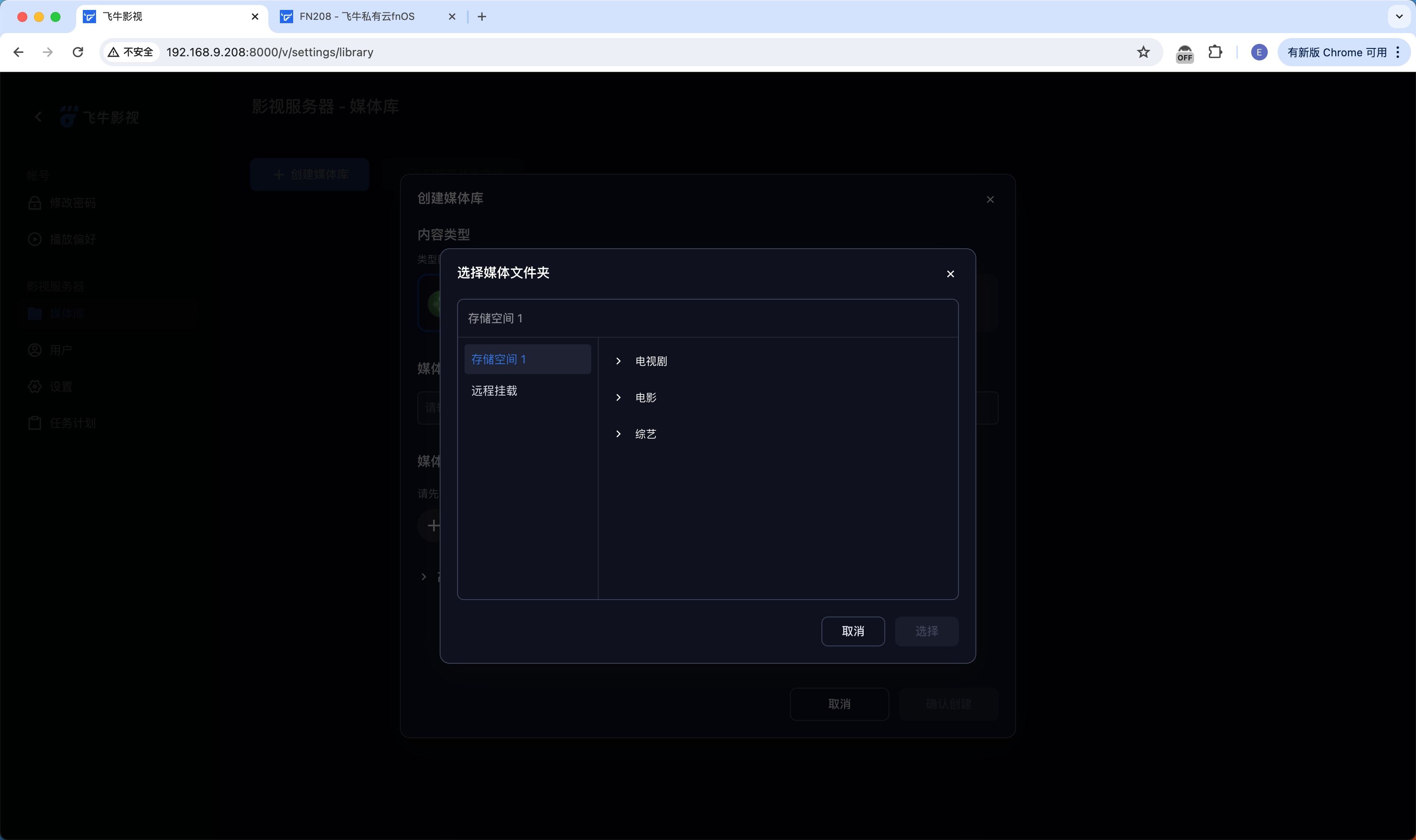
Task: Click the 取消 button in the folder dialog
Action: [852, 631]
